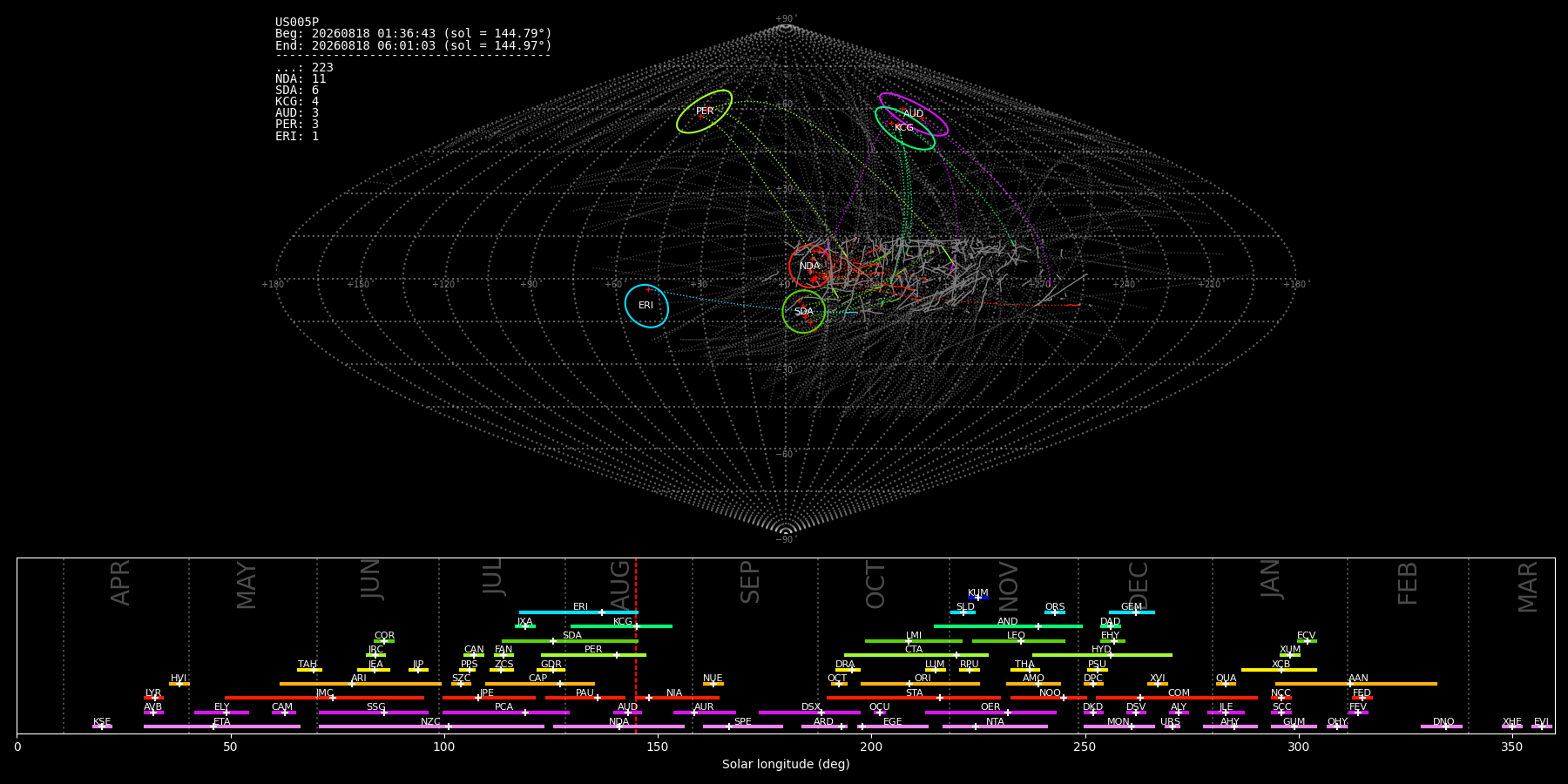This screenshot has width=1568, height=784.
Task: Click the ETA shower bar
Action: (x=222, y=727)
